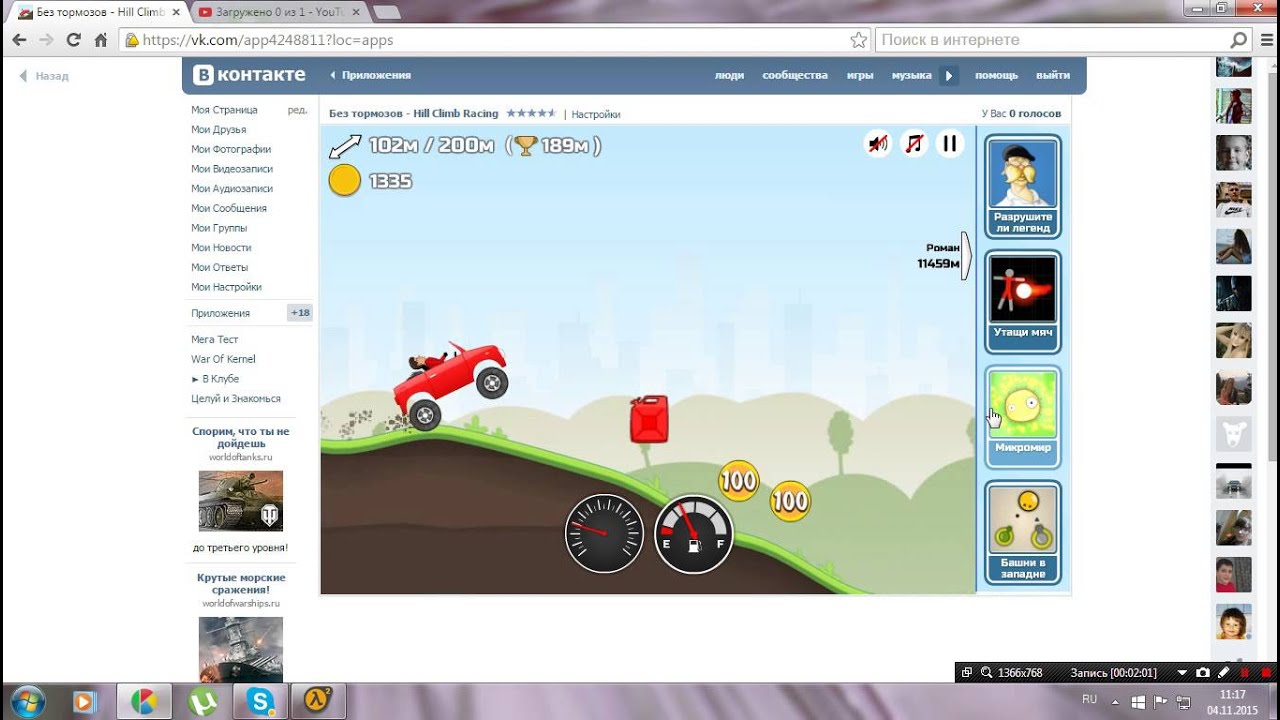The width and height of the screenshot is (1280, 720).
Task: Open Моя Страница in sidebar
Action: pyautogui.click(x=224, y=110)
